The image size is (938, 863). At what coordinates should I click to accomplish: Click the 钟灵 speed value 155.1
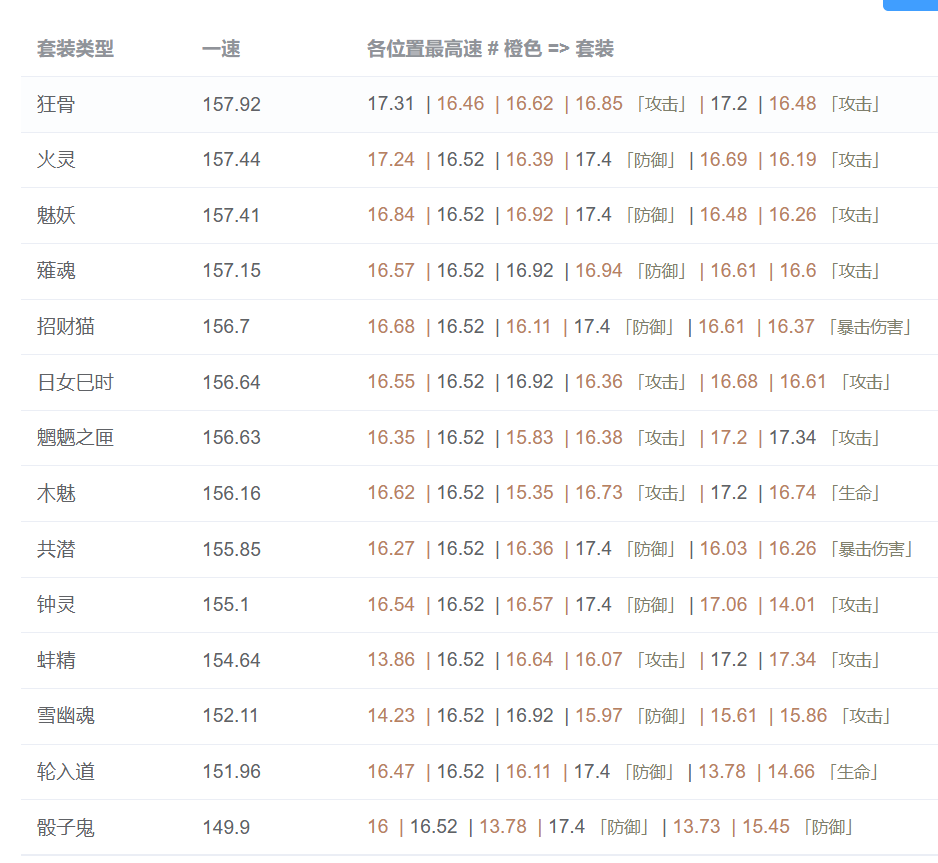[x=224, y=605]
